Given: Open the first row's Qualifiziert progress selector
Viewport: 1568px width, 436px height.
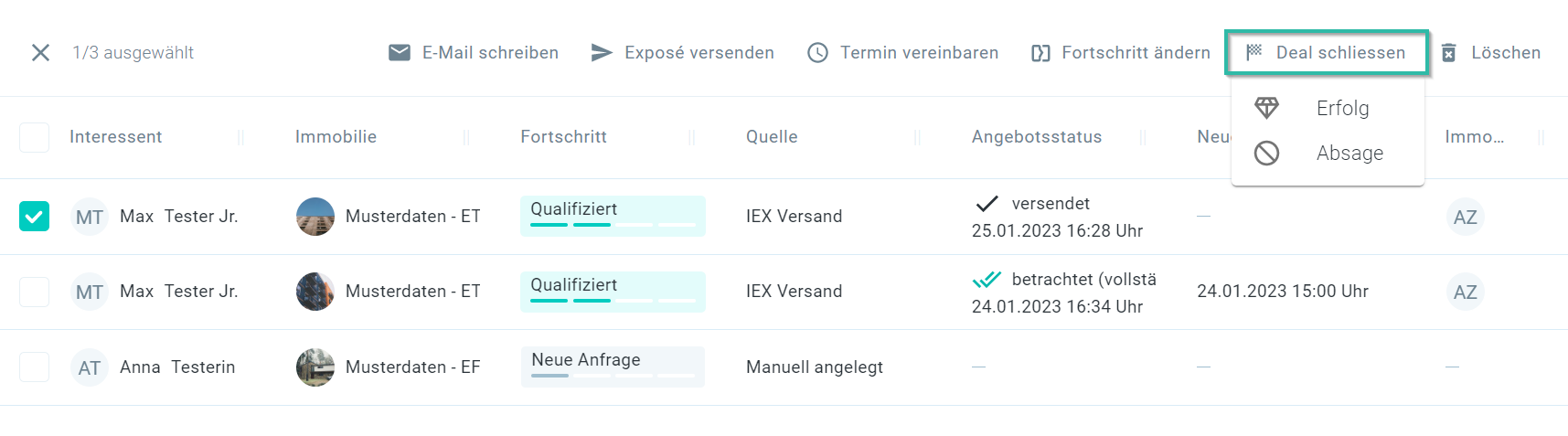Looking at the screenshot, I should point(613,216).
